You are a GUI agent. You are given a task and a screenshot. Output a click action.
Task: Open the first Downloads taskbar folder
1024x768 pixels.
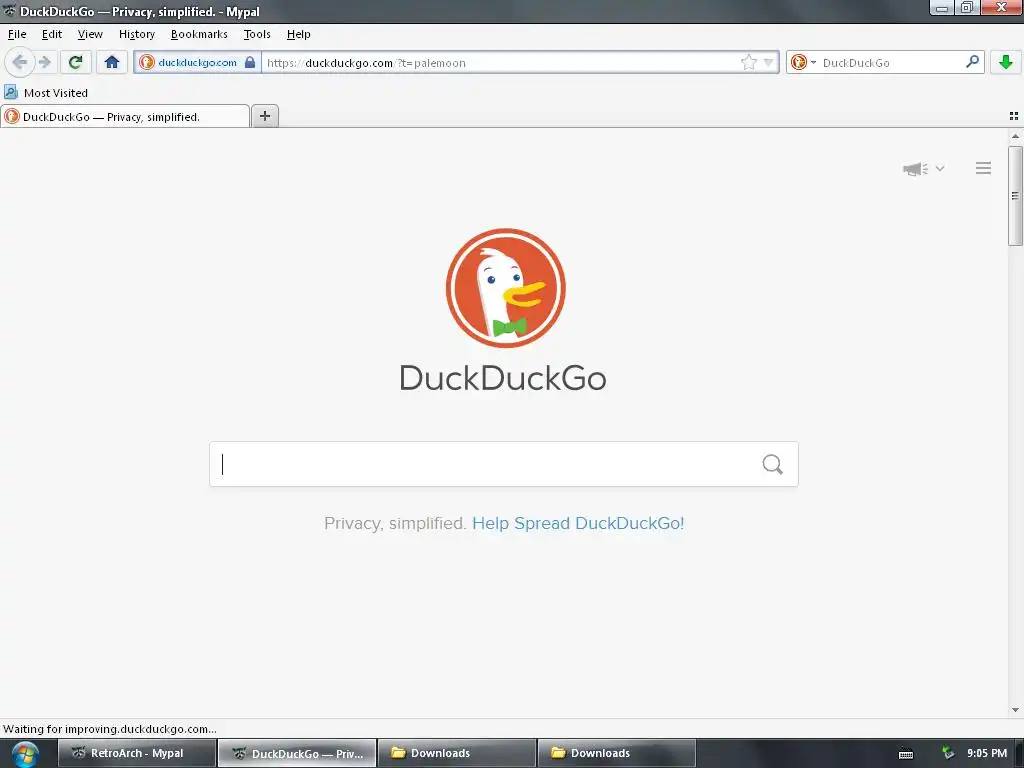[x=457, y=753]
